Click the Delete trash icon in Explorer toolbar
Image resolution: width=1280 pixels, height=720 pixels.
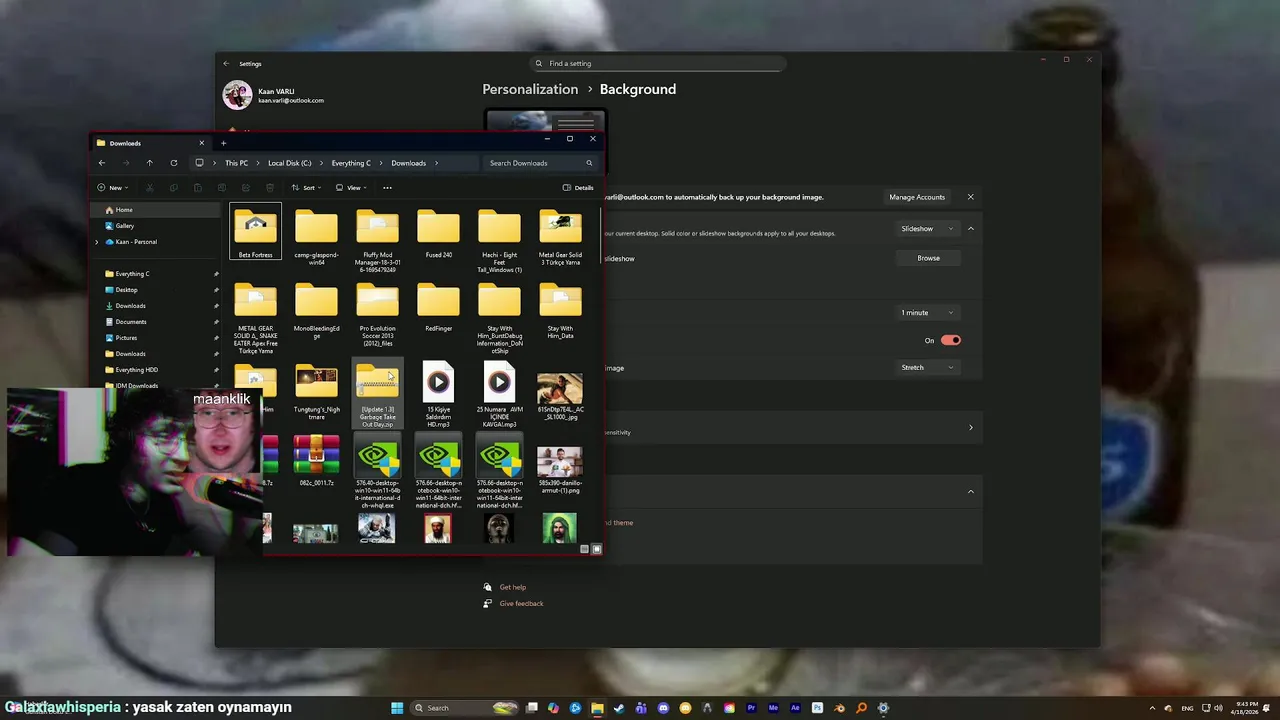click(270, 187)
